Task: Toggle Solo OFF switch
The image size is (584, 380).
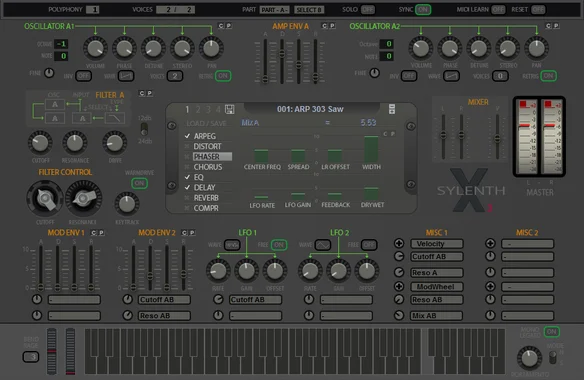Action: tap(368, 9)
